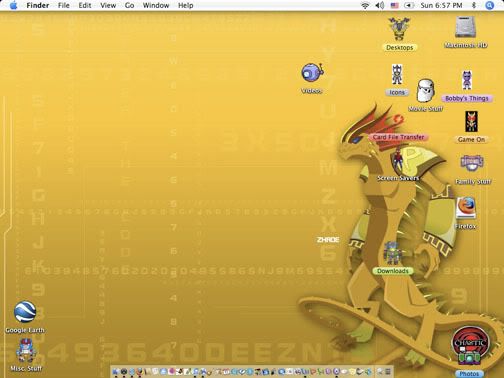Screen dimensions: 504x378
Task: Open the View menu
Action: coord(108,5)
